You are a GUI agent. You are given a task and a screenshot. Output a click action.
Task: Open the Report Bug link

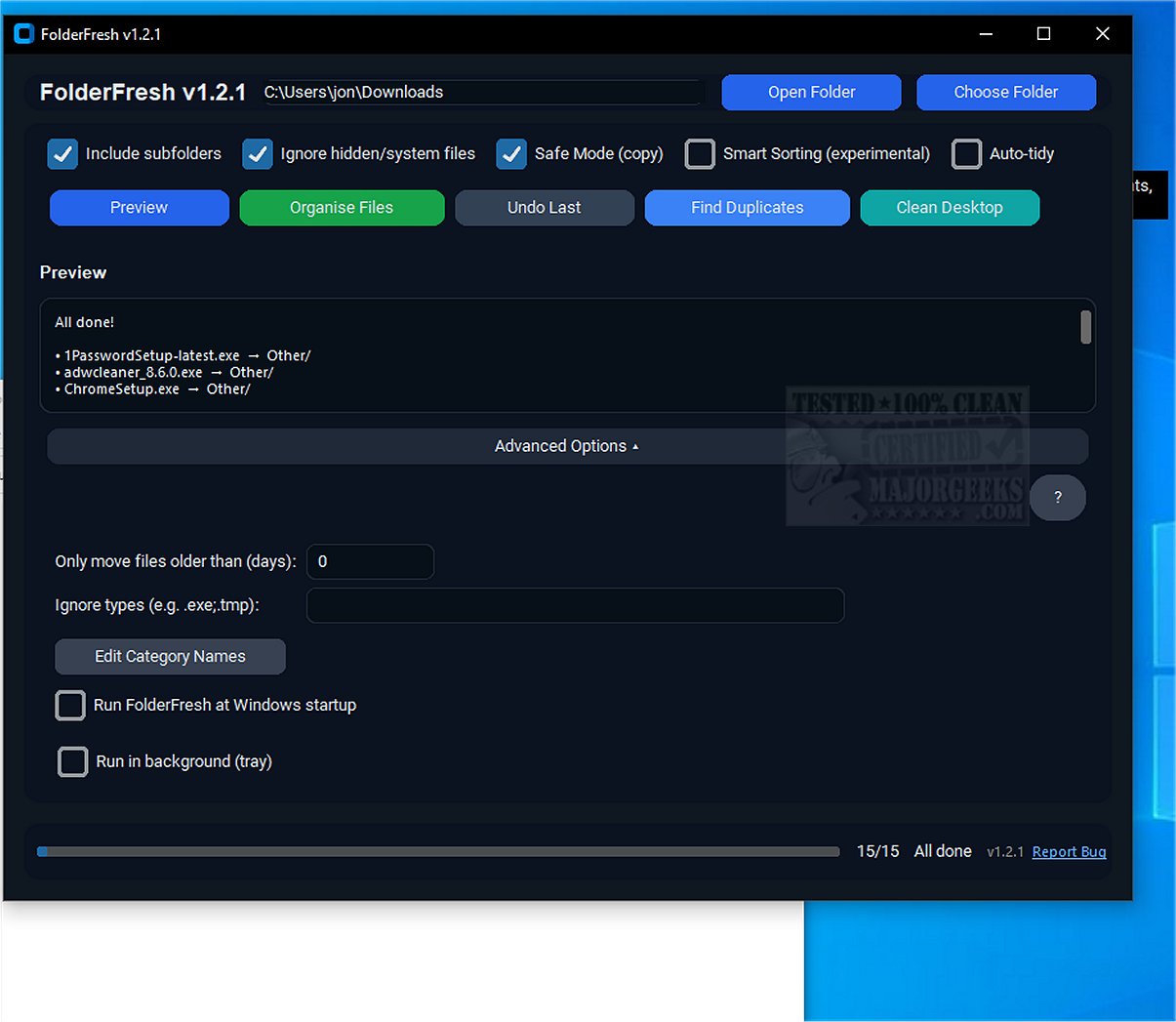(1069, 852)
